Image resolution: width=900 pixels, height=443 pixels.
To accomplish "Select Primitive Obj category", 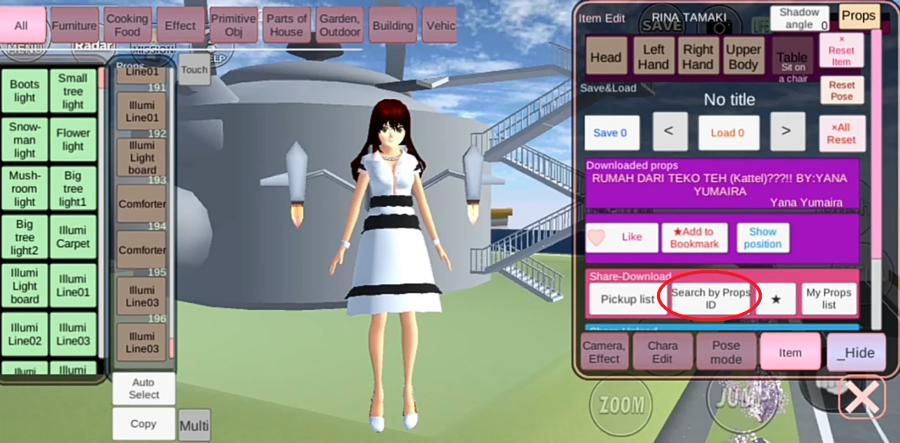I will (234, 25).
